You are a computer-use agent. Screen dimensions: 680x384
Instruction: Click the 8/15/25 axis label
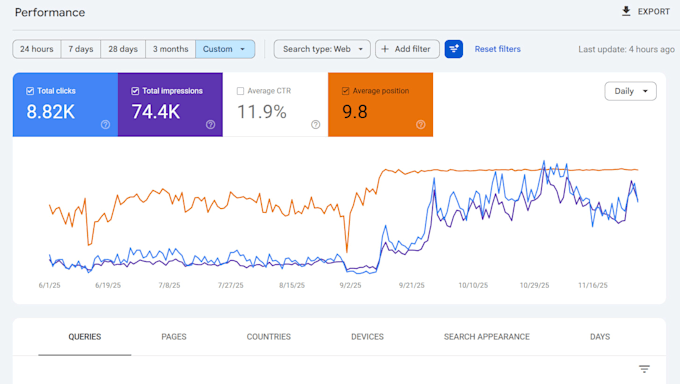(x=292, y=285)
